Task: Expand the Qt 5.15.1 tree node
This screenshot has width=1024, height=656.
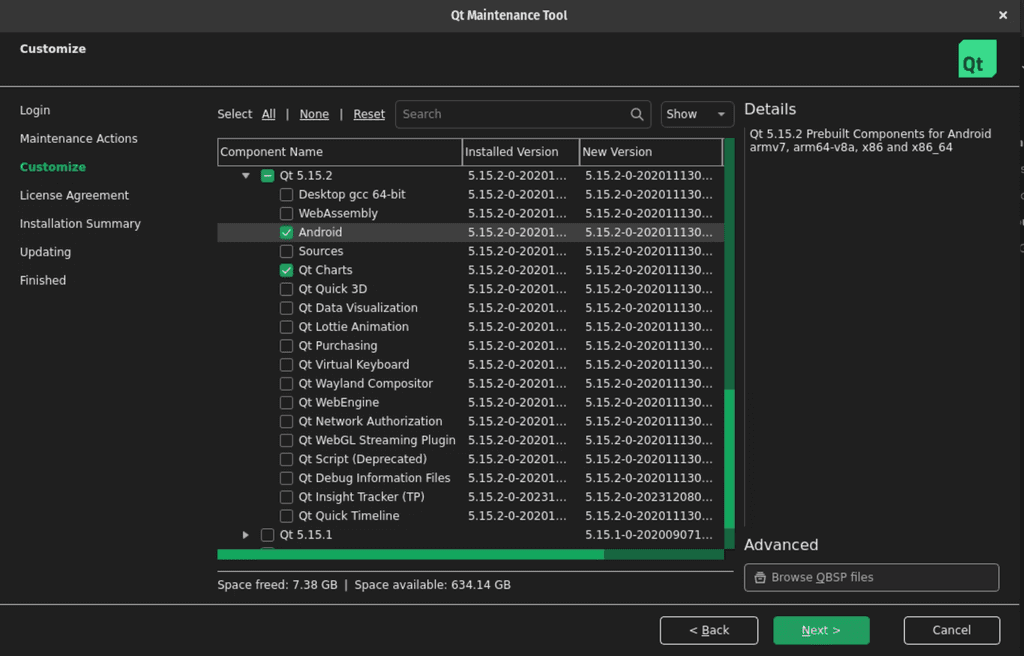Action: 246,535
